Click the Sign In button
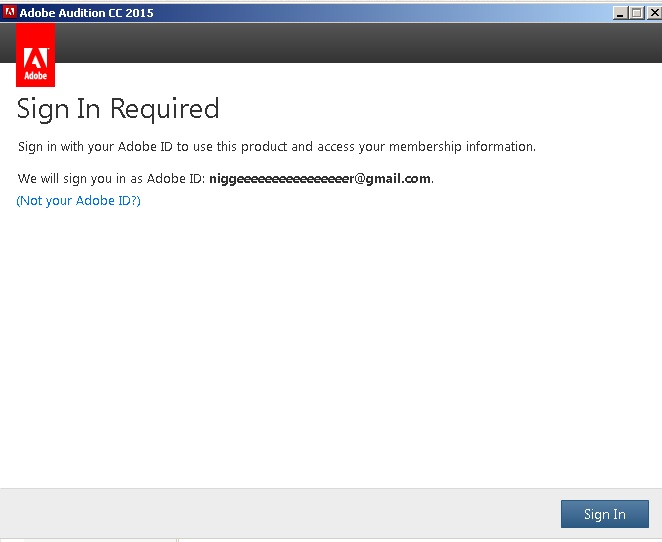The image size is (662, 542). pos(605,514)
